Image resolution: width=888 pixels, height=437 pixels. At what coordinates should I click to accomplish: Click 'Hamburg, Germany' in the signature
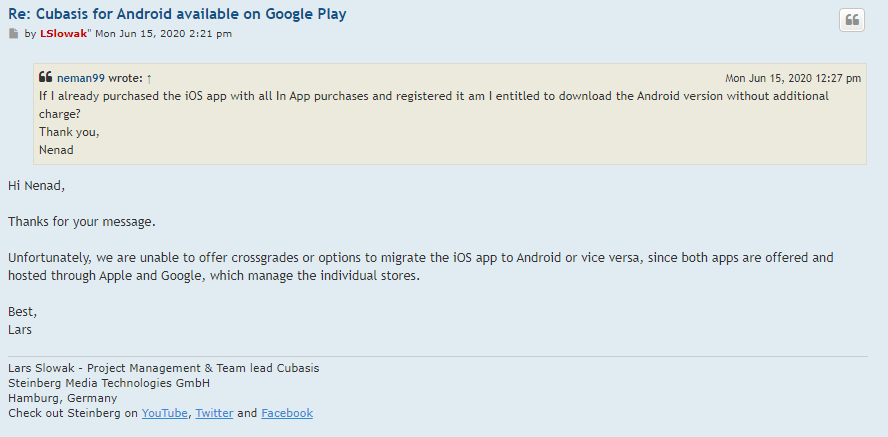pos(63,398)
